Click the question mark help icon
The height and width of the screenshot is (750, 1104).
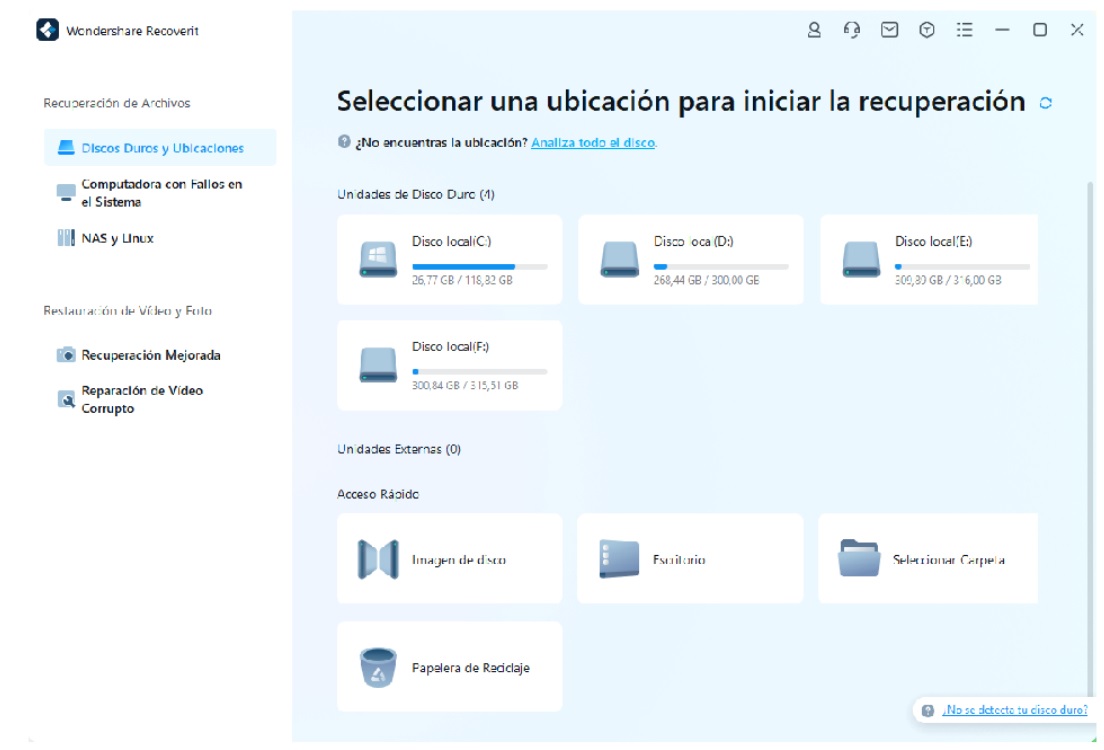(344, 142)
